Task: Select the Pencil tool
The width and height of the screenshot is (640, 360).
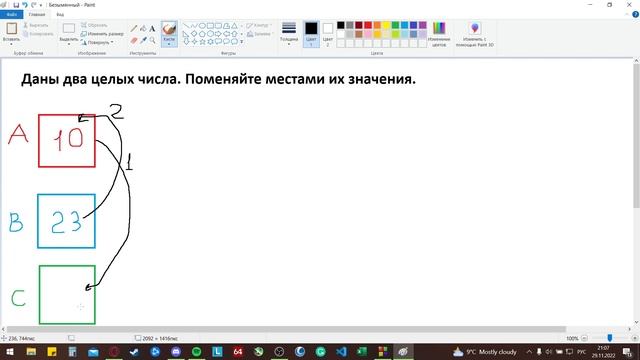Action: [x=134, y=29]
